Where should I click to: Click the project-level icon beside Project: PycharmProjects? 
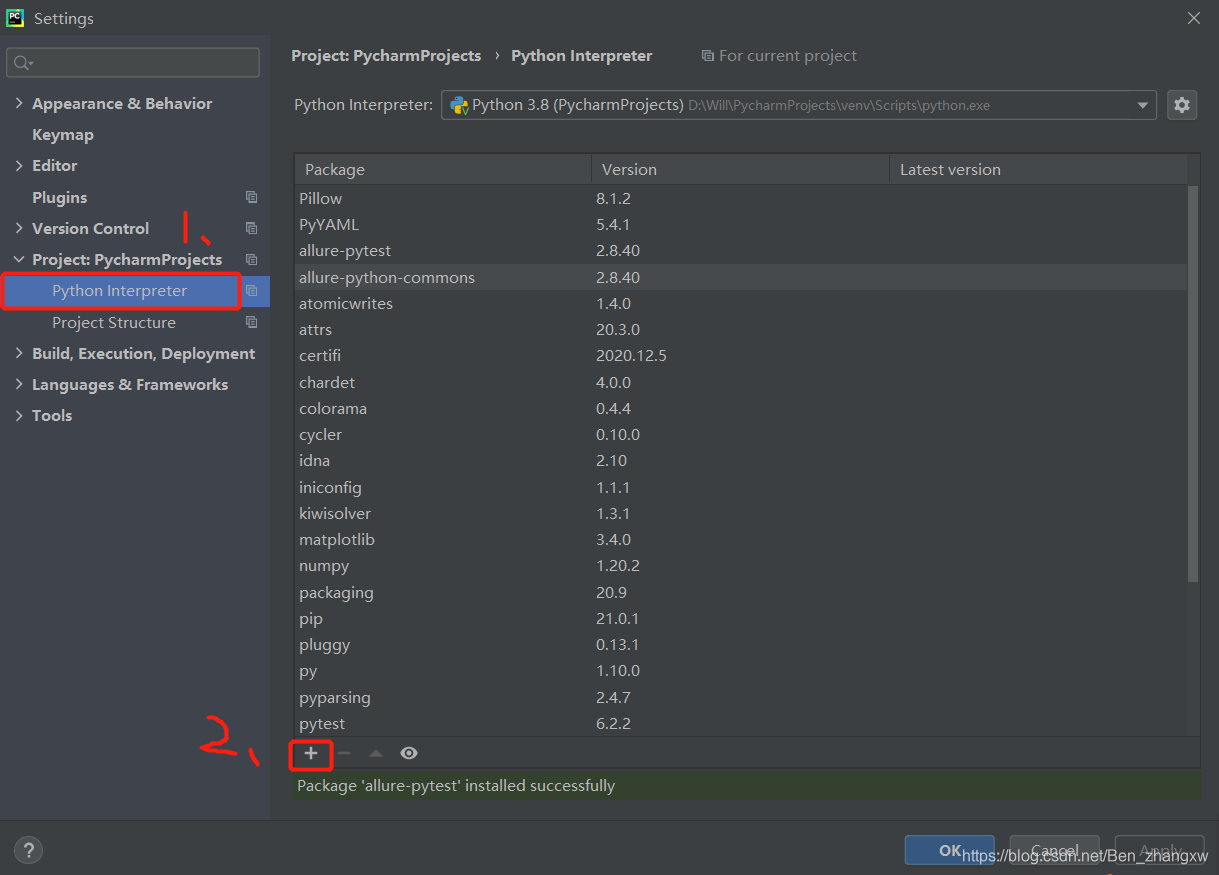point(251,259)
